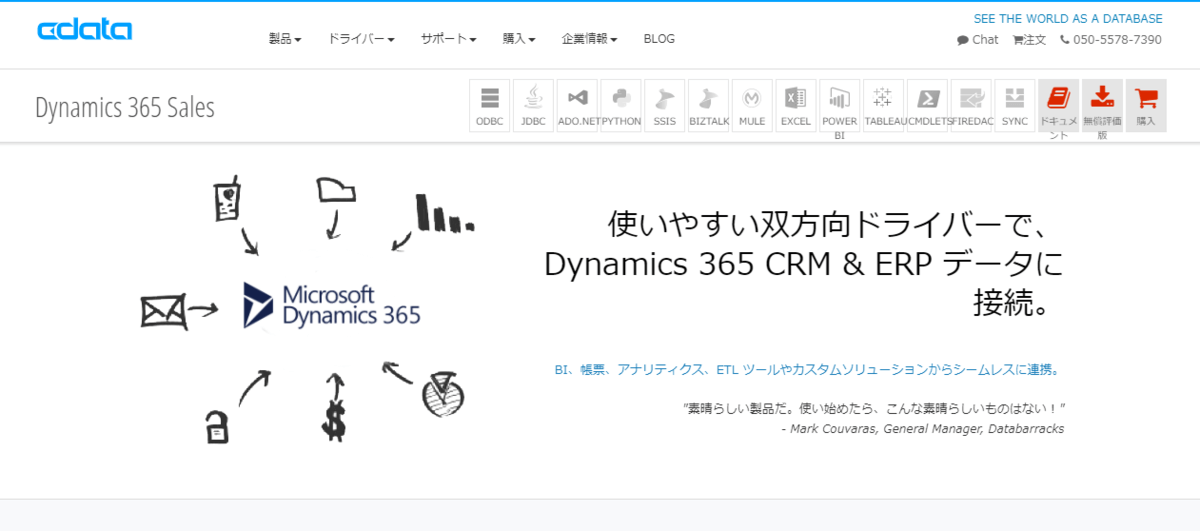
Task: Click the Microsoft Dynamics 365 logo image
Action: point(332,305)
